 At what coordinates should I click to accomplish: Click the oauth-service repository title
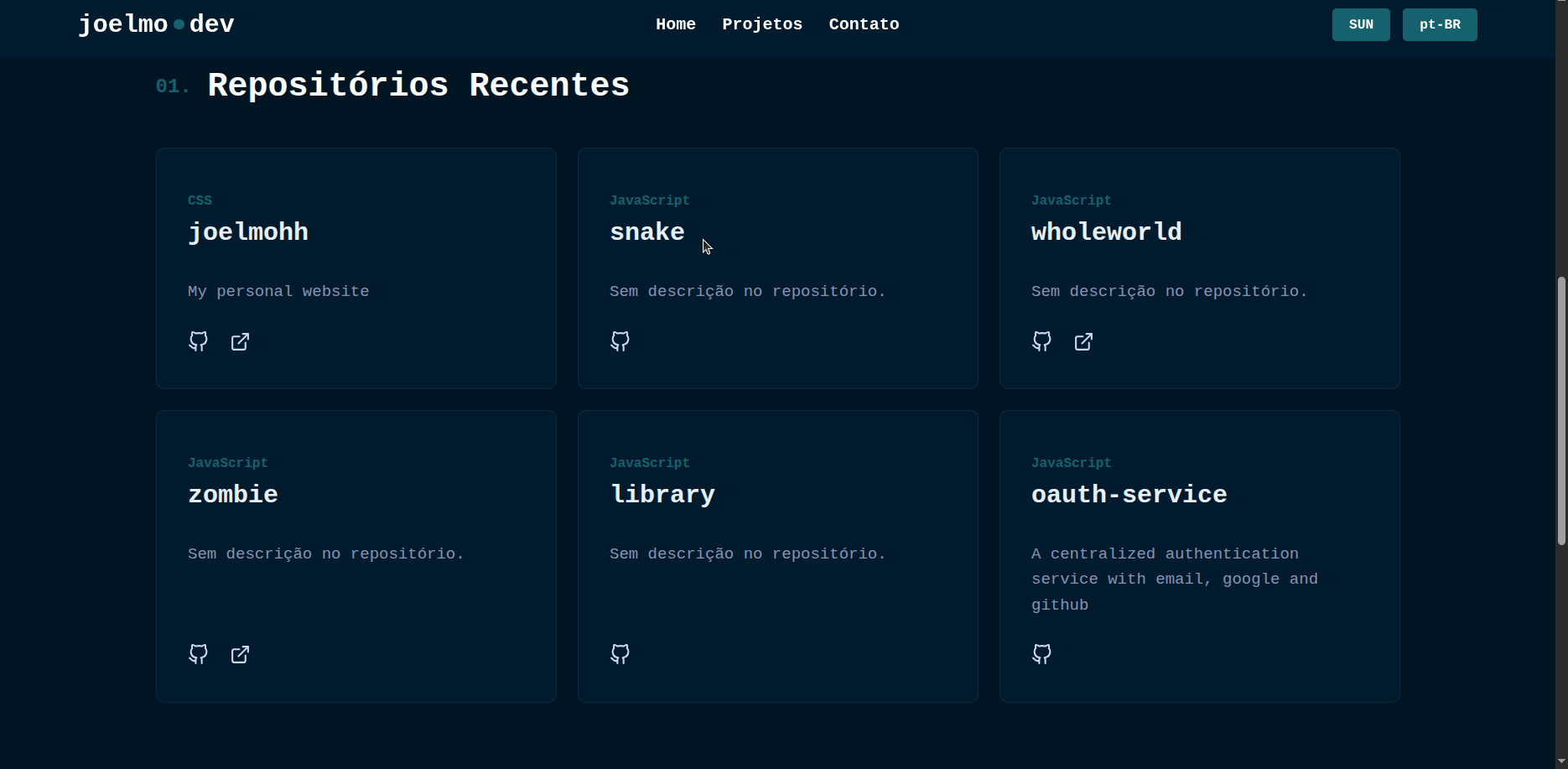(1129, 495)
